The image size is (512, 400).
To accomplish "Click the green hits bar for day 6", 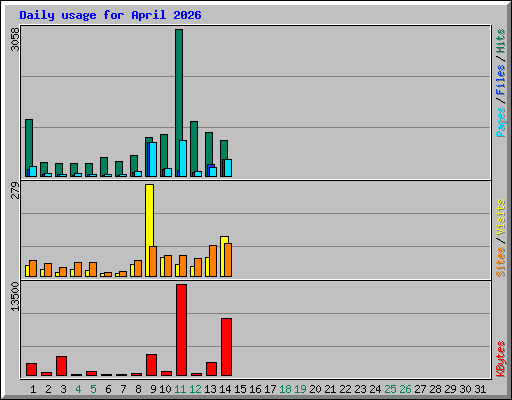I will tap(104, 166).
